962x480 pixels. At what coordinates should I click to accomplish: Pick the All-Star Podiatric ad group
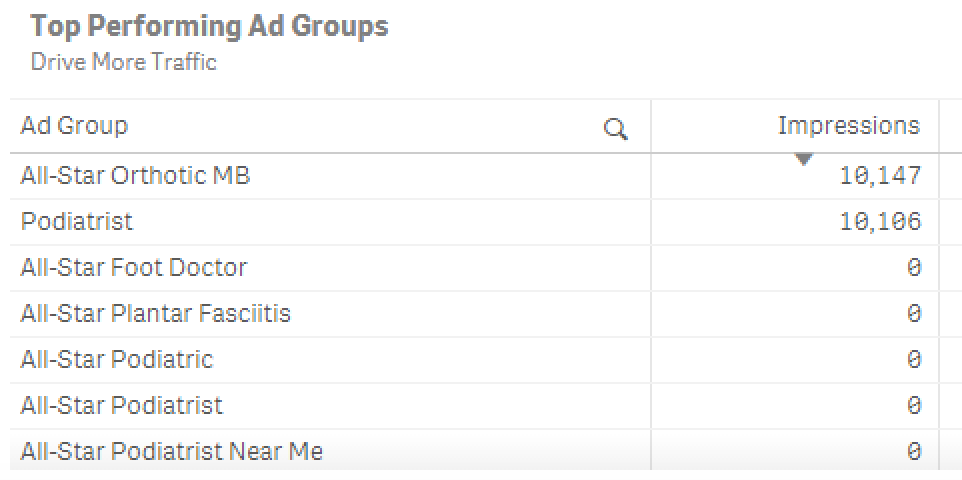pyautogui.click(x=117, y=360)
